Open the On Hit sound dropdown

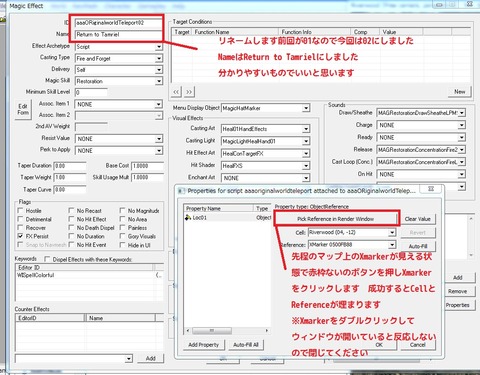tap(462, 174)
